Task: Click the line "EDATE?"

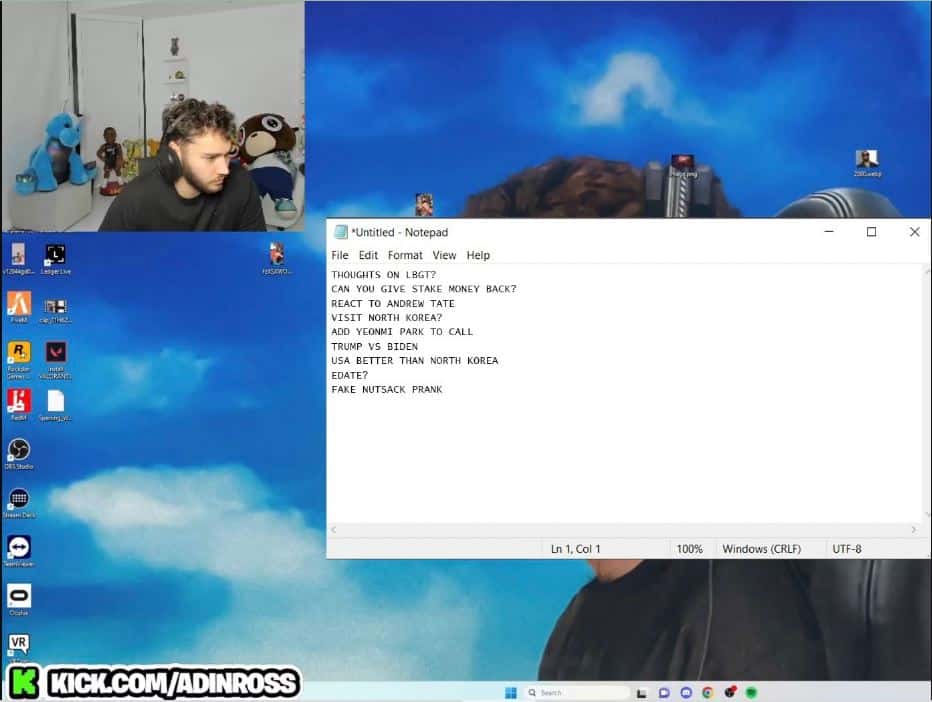Action: click(x=350, y=375)
